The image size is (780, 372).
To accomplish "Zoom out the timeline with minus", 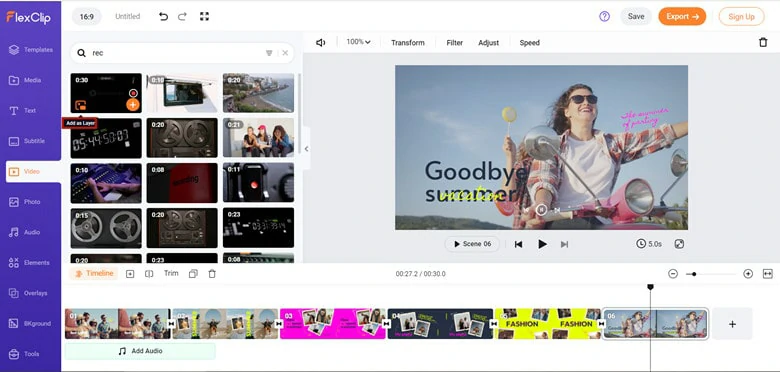I will (673, 274).
